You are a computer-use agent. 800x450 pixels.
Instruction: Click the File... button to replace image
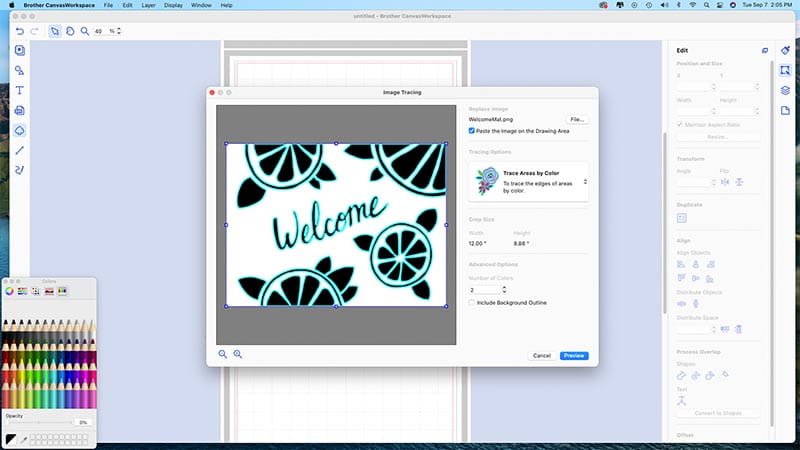click(x=577, y=119)
